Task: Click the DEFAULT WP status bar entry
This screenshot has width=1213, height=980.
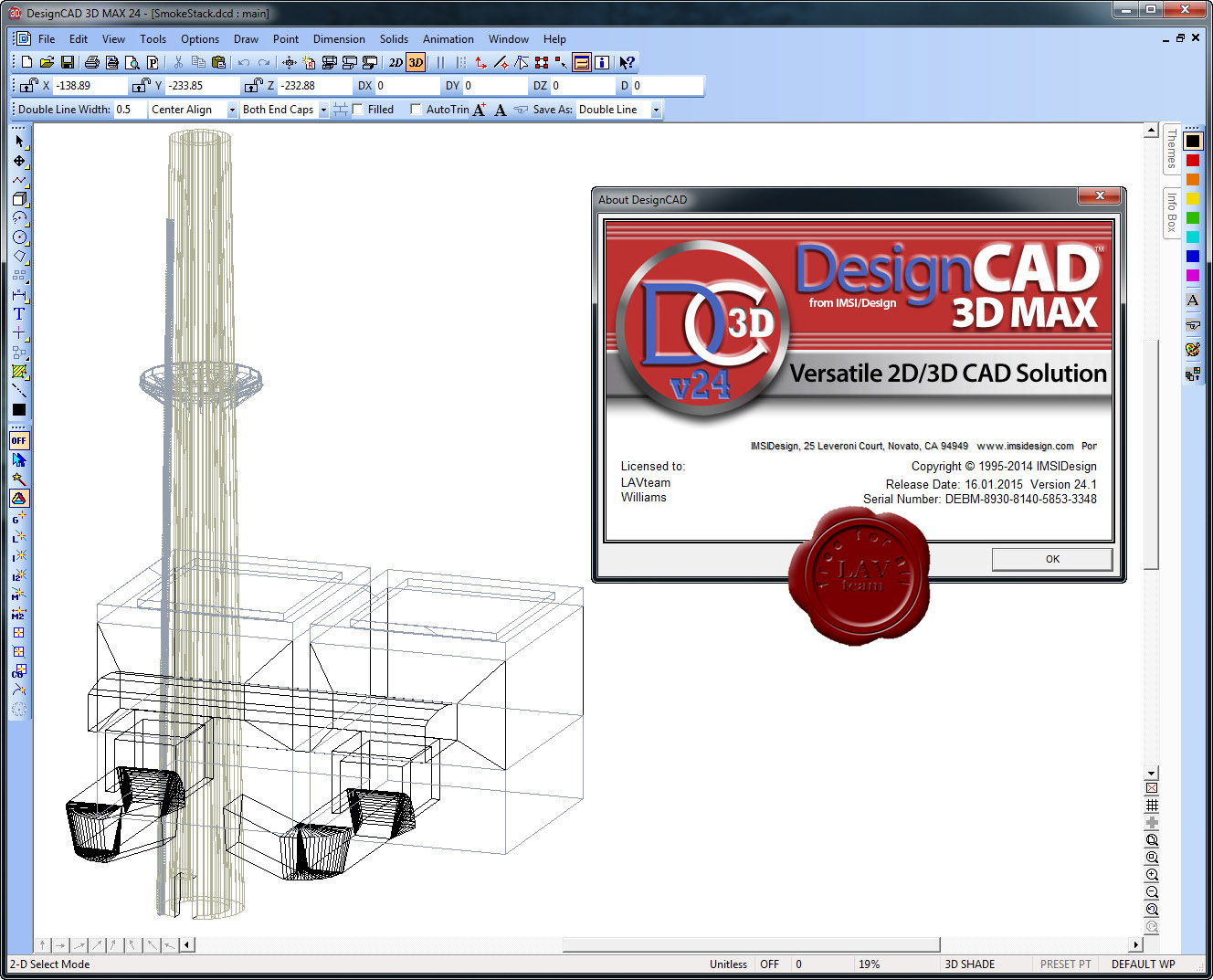Action: [x=1143, y=964]
